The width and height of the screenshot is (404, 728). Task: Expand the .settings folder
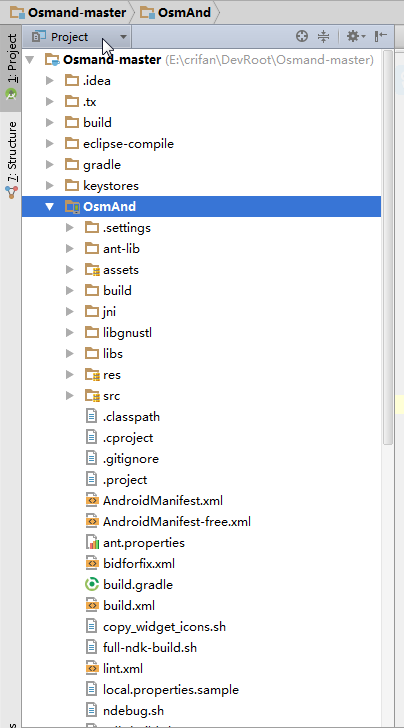click(70, 228)
